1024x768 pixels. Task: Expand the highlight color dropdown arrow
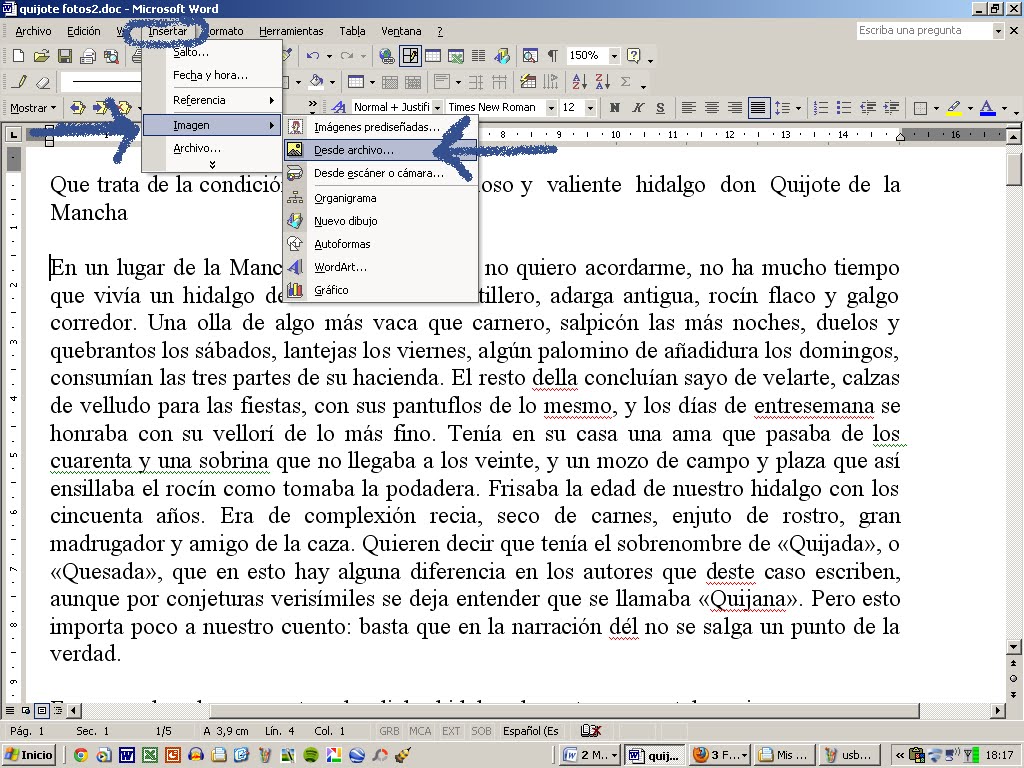(970, 108)
